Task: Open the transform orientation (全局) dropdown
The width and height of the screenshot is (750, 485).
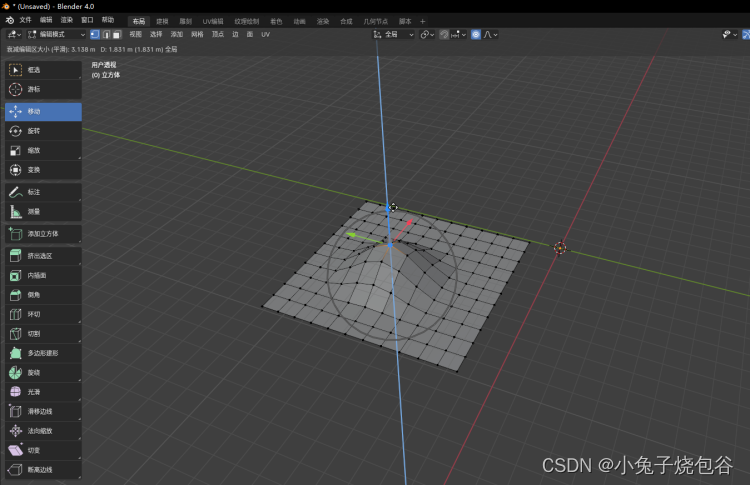Action: pyautogui.click(x=394, y=34)
